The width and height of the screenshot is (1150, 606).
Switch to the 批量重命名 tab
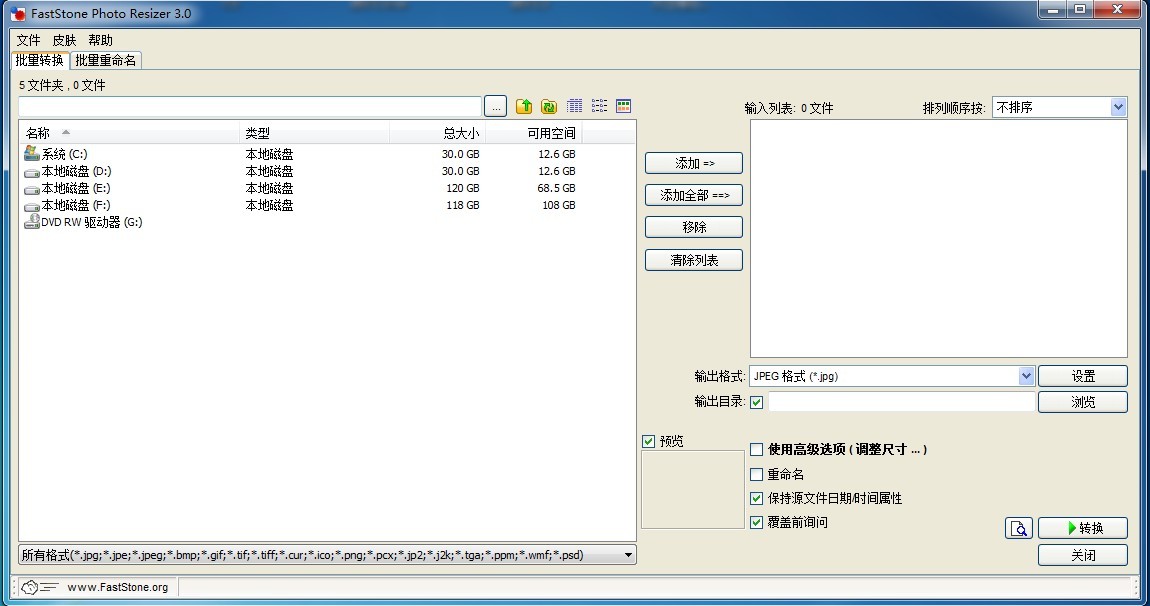point(105,60)
